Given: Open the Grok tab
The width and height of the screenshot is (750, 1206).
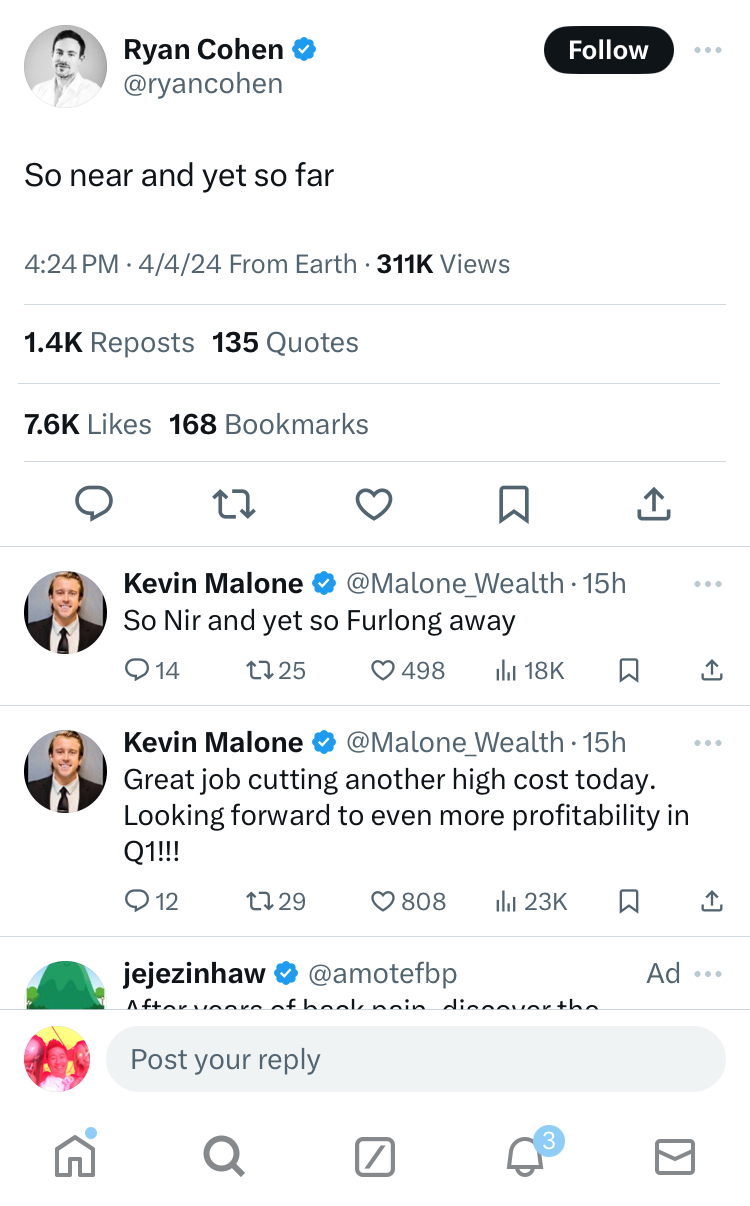Looking at the screenshot, I should (x=375, y=1158).
